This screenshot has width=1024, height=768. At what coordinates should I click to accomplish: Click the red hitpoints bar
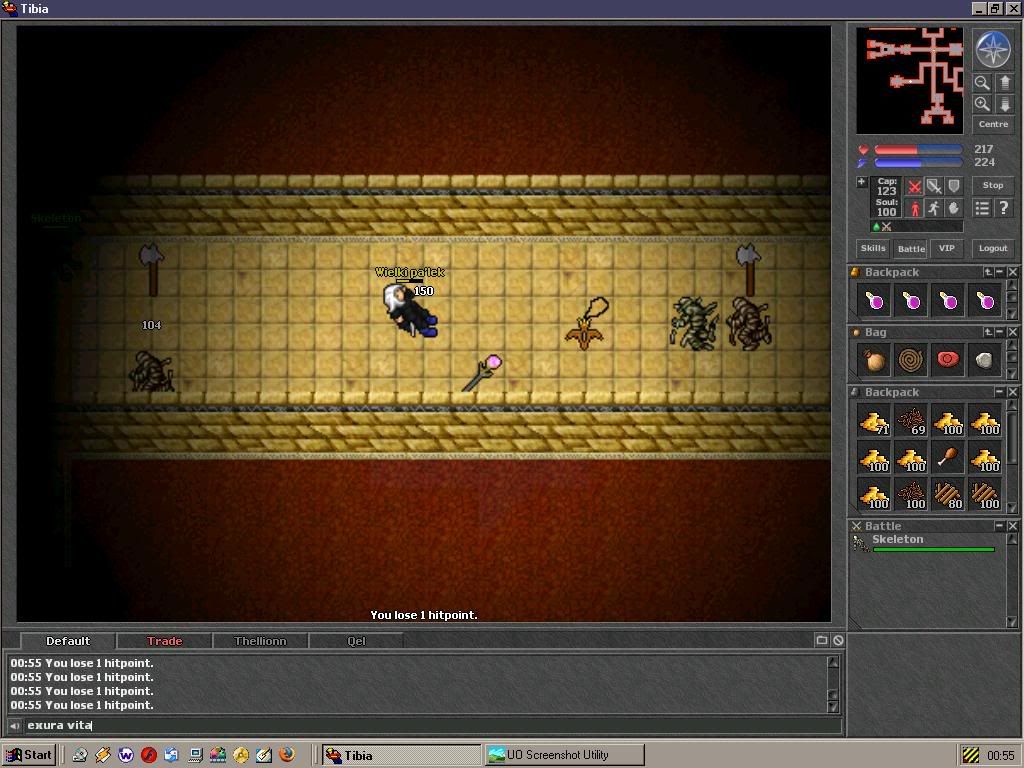click(x=918, y=150)
